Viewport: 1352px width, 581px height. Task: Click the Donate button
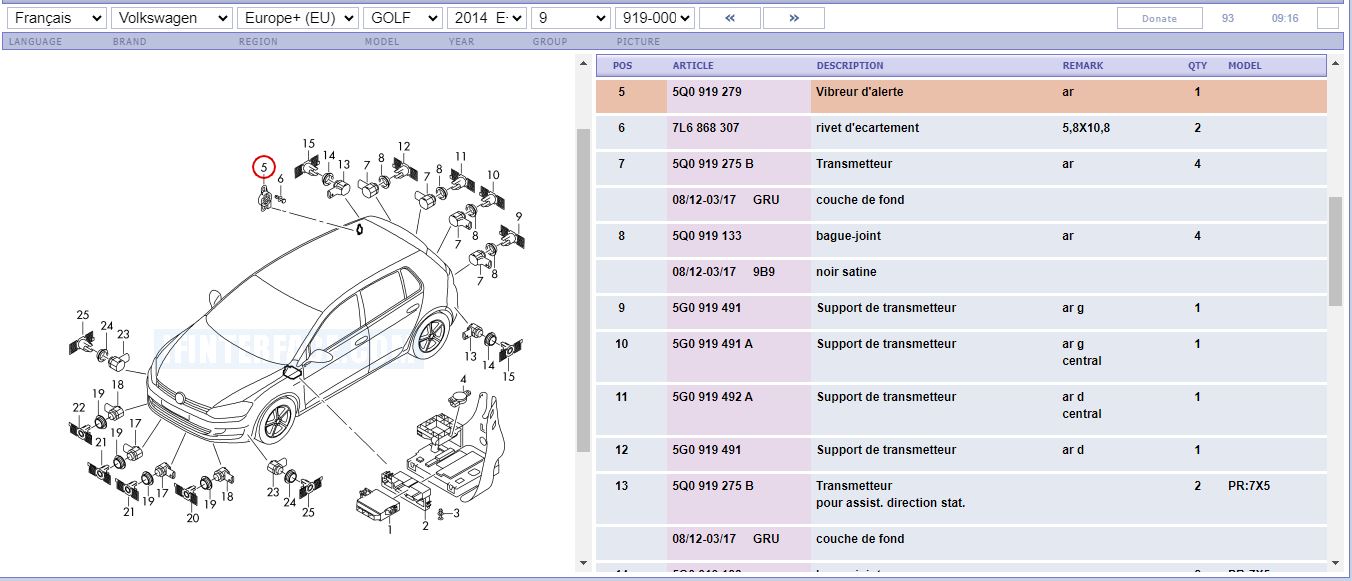[x=1159, y=18]
